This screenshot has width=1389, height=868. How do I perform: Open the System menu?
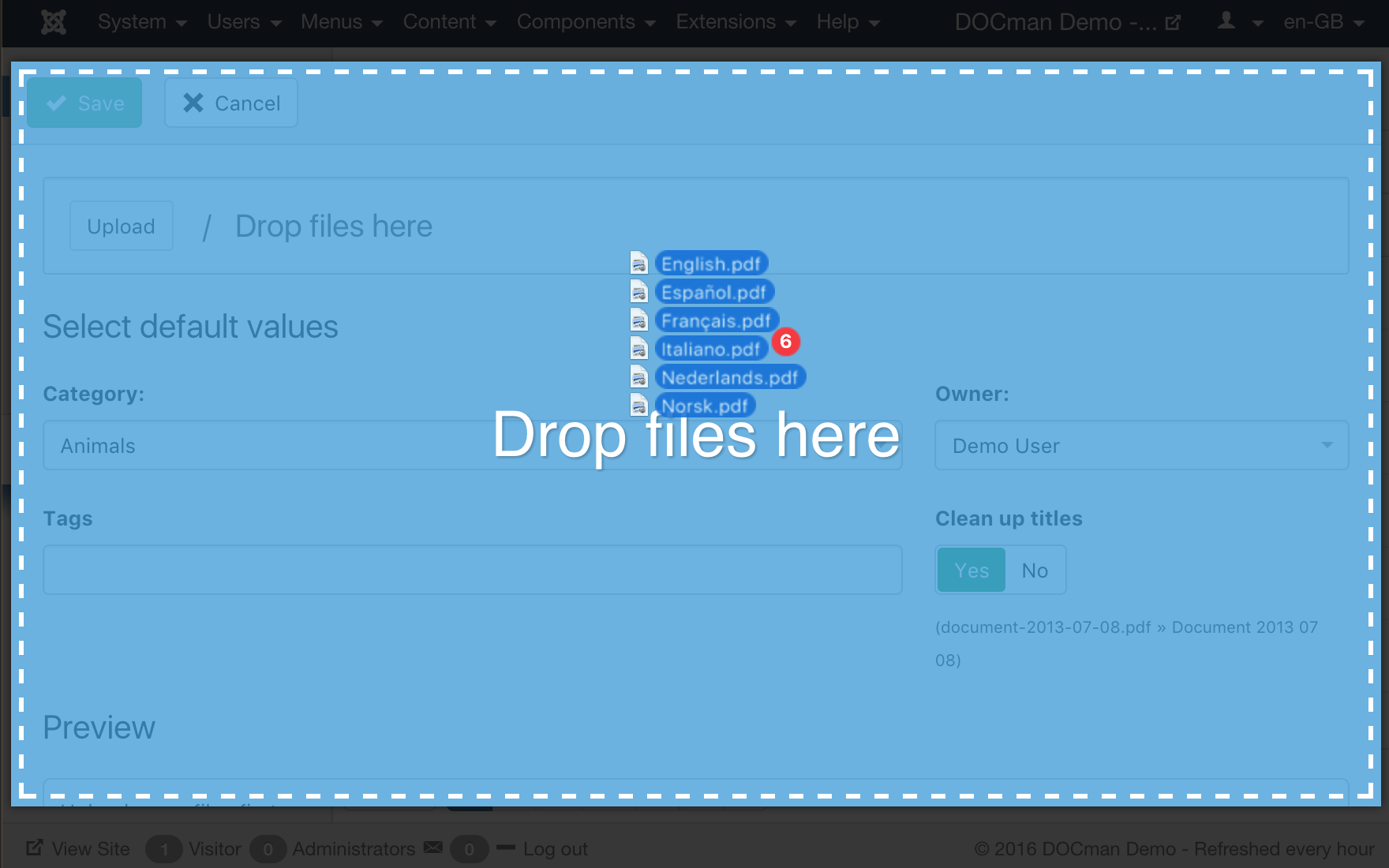coord(142,22)
